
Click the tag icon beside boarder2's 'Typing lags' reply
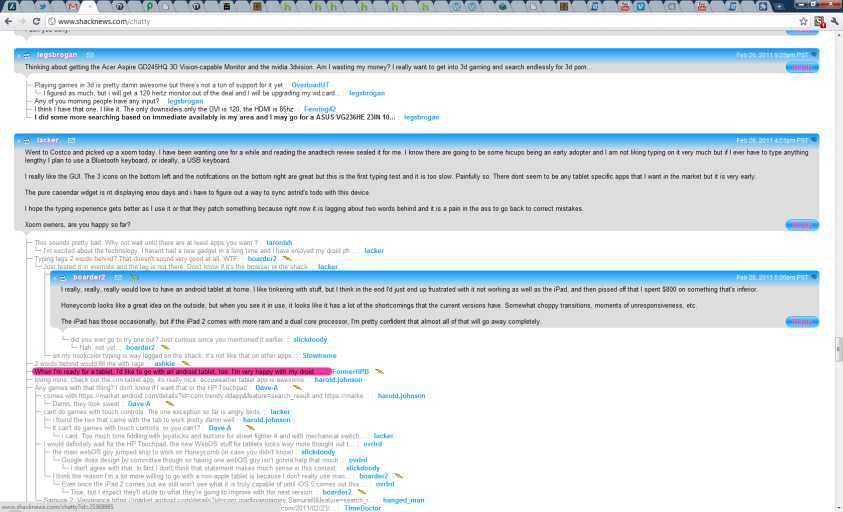287,259
